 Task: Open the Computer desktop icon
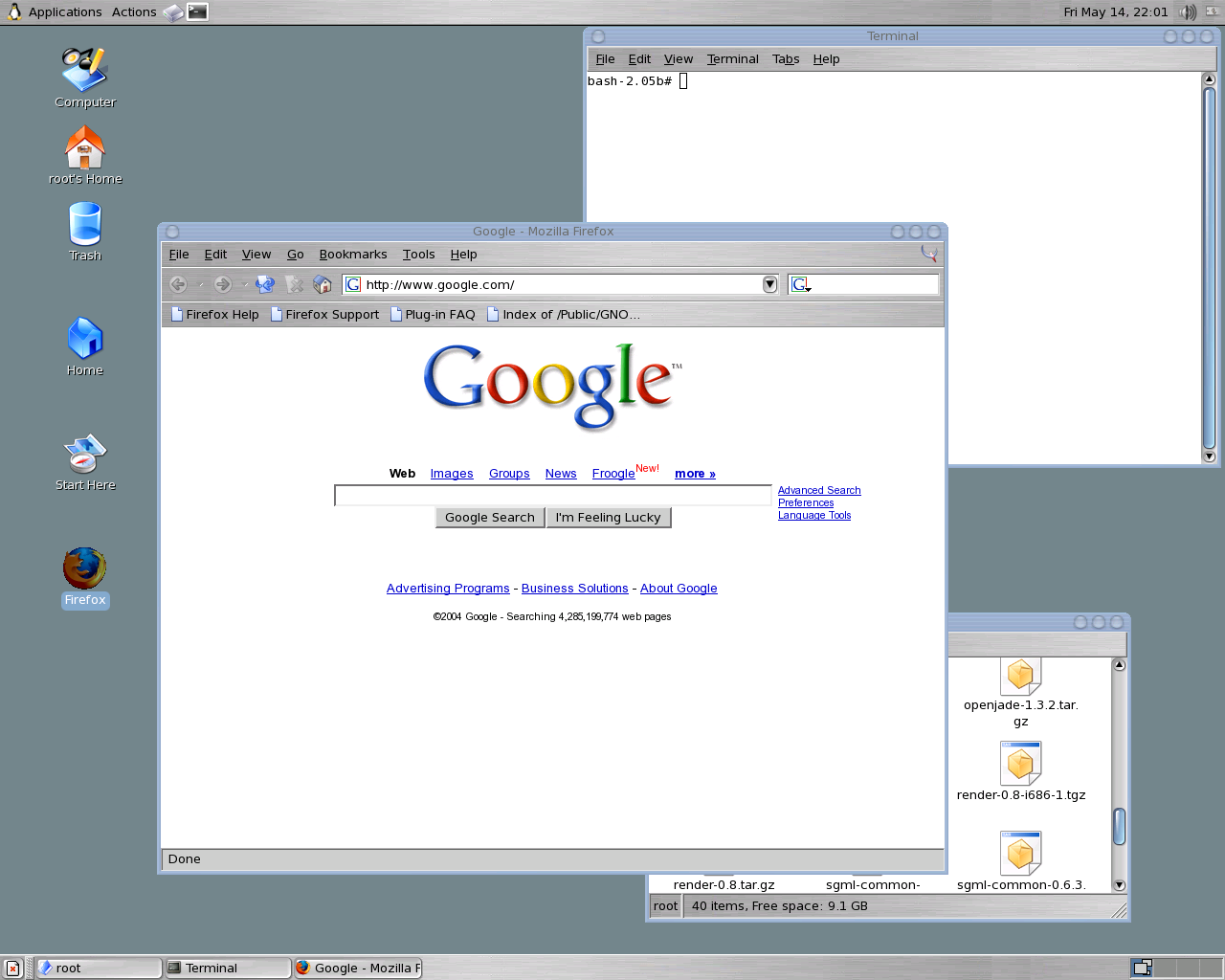pyautogui.click(x=85, y=78)
